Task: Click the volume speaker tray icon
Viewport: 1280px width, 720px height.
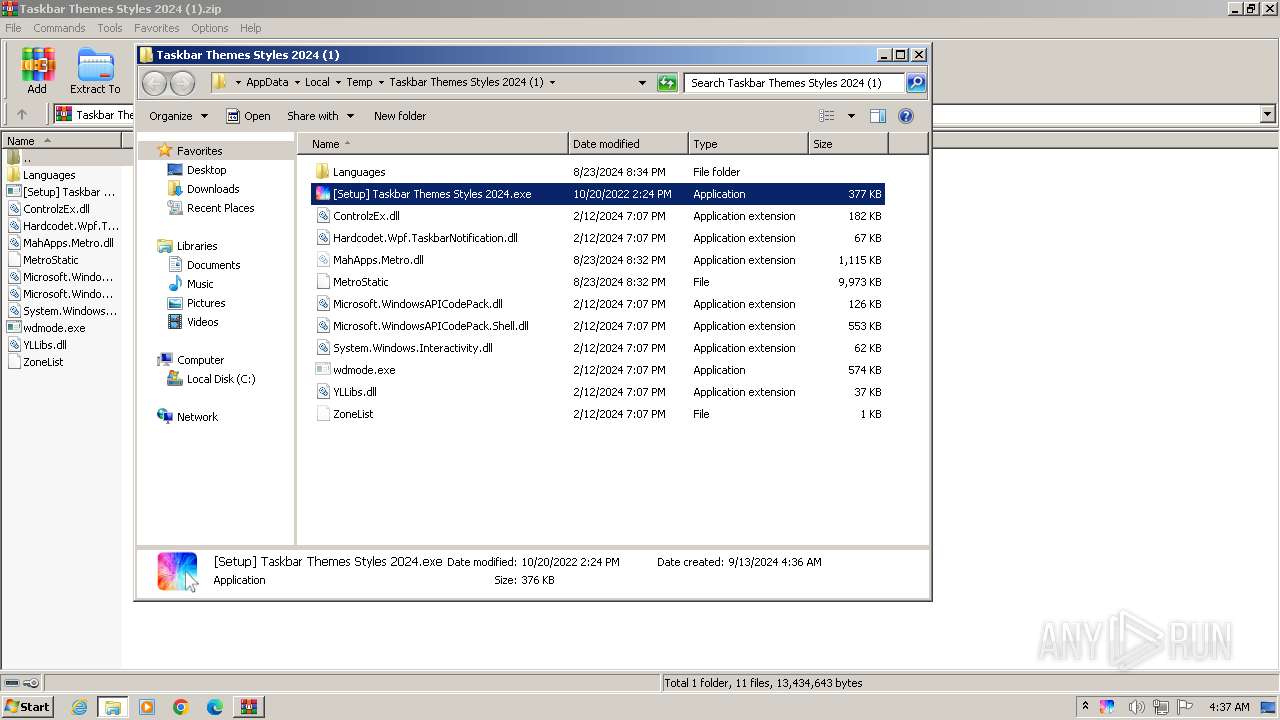Action: [x=1136, y=707]
